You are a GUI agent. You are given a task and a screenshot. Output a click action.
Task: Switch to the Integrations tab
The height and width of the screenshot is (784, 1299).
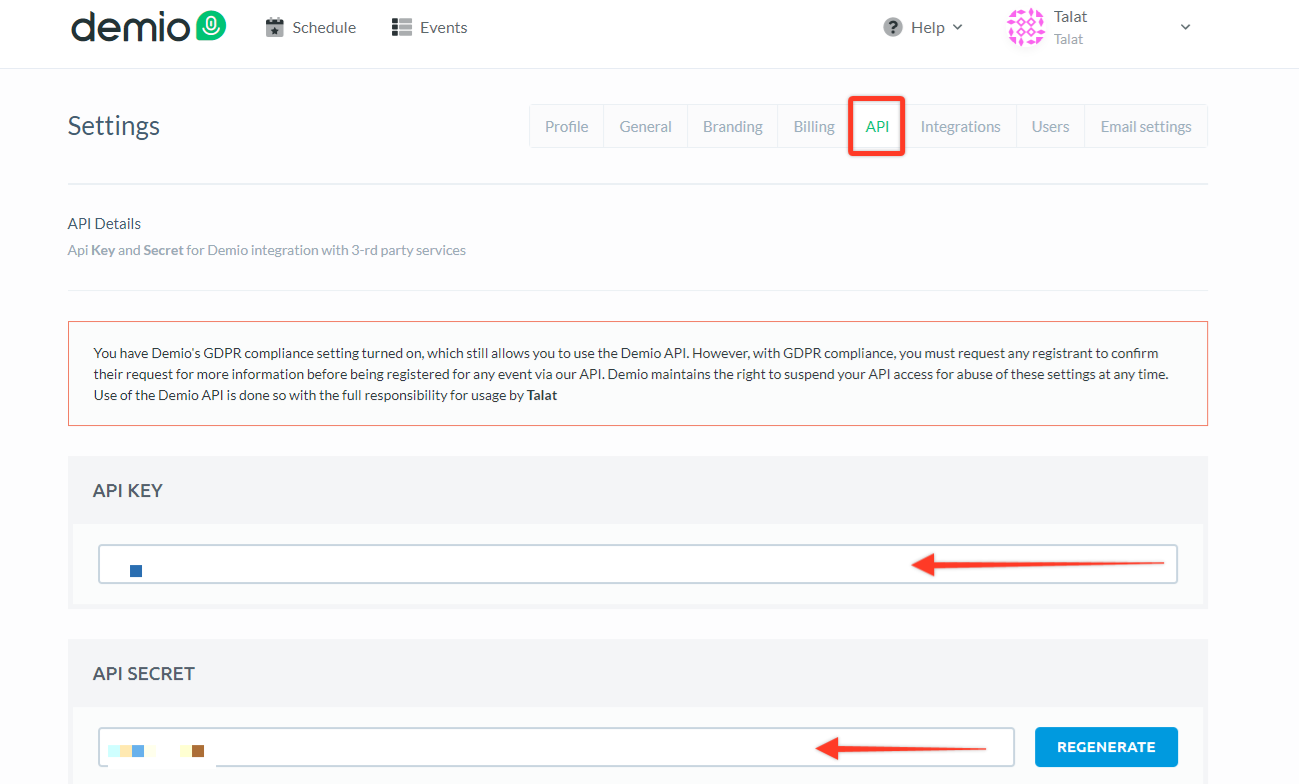coord(960,126)
